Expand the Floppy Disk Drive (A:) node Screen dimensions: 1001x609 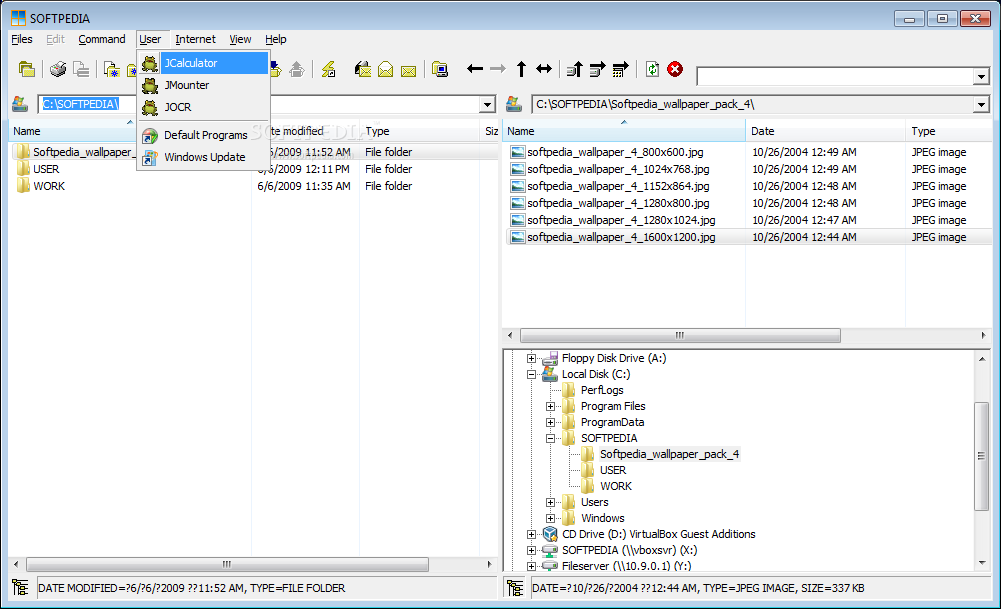[x=531, y=358]
